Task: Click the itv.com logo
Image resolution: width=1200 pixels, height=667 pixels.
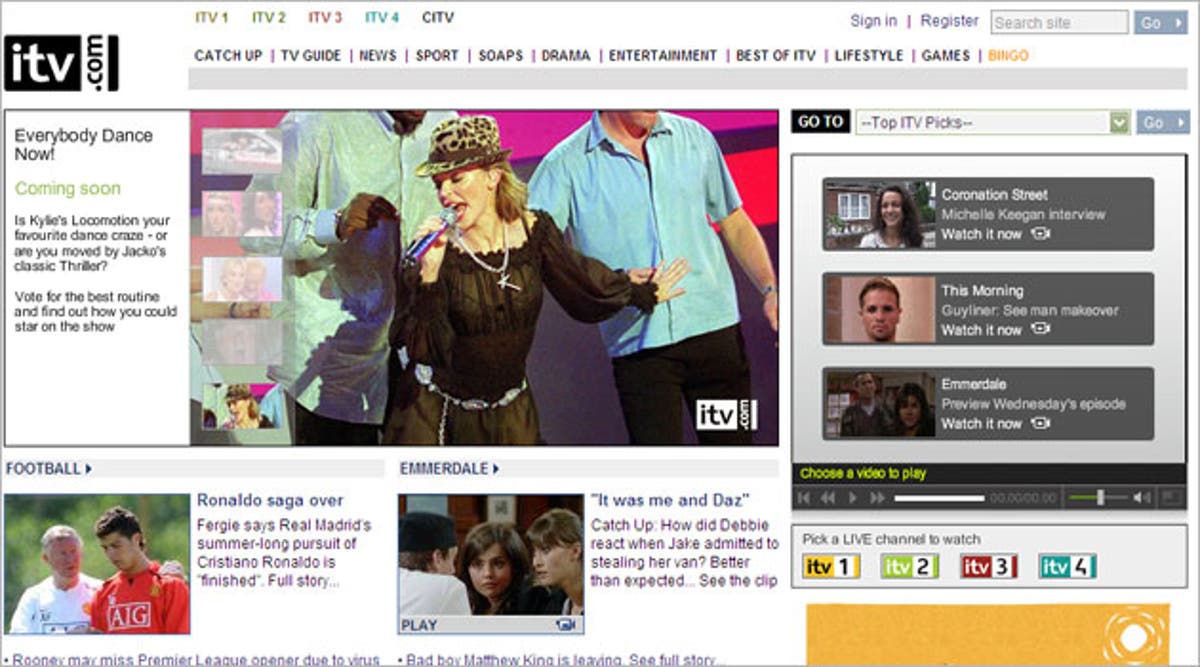Action: [x=61, y=63]
